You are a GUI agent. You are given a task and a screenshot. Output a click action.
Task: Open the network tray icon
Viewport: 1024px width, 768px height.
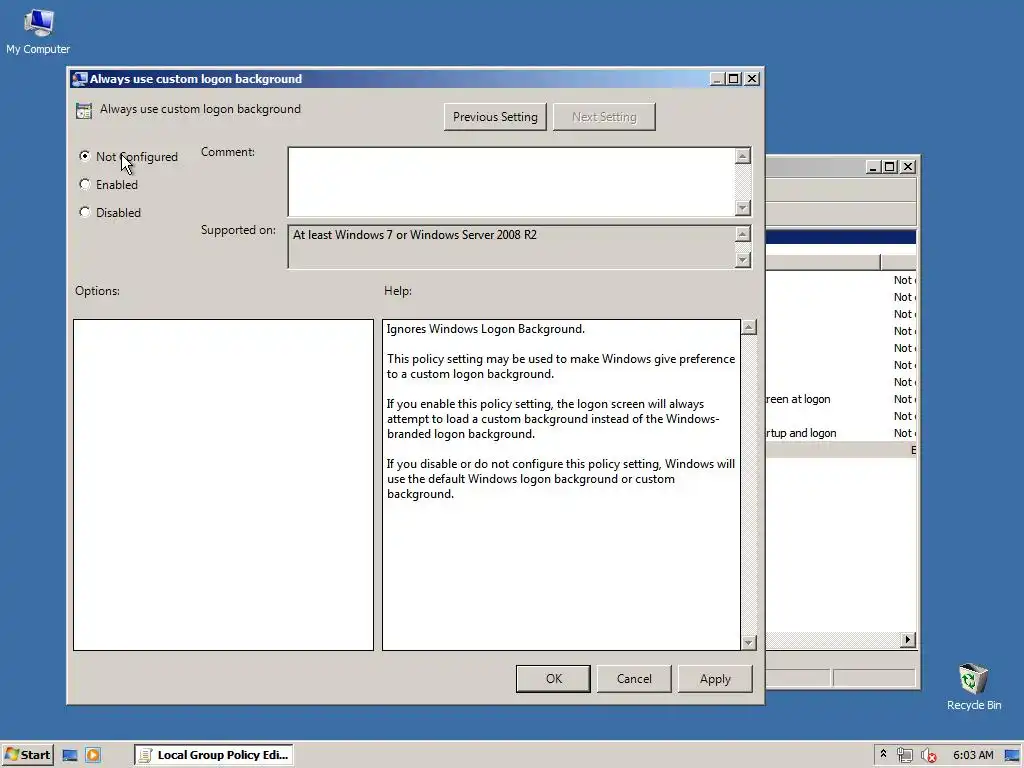[x=904, y=755]
